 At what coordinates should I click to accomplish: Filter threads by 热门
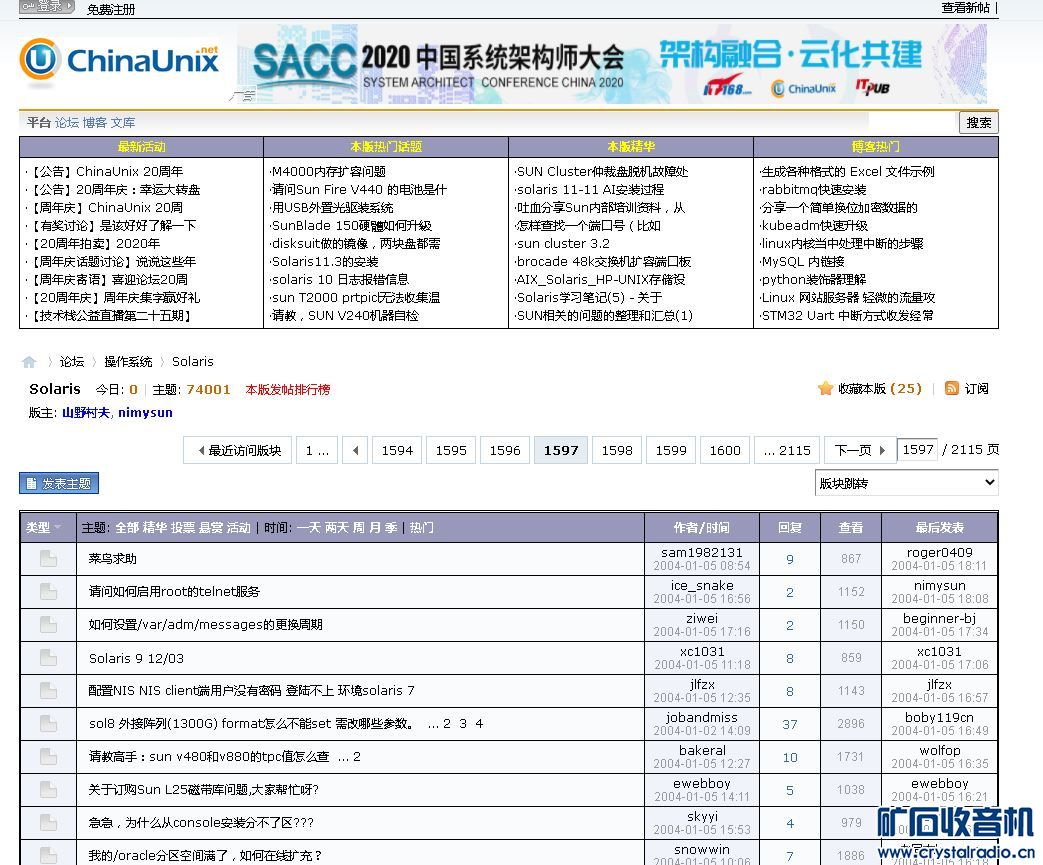coord(422,528)
